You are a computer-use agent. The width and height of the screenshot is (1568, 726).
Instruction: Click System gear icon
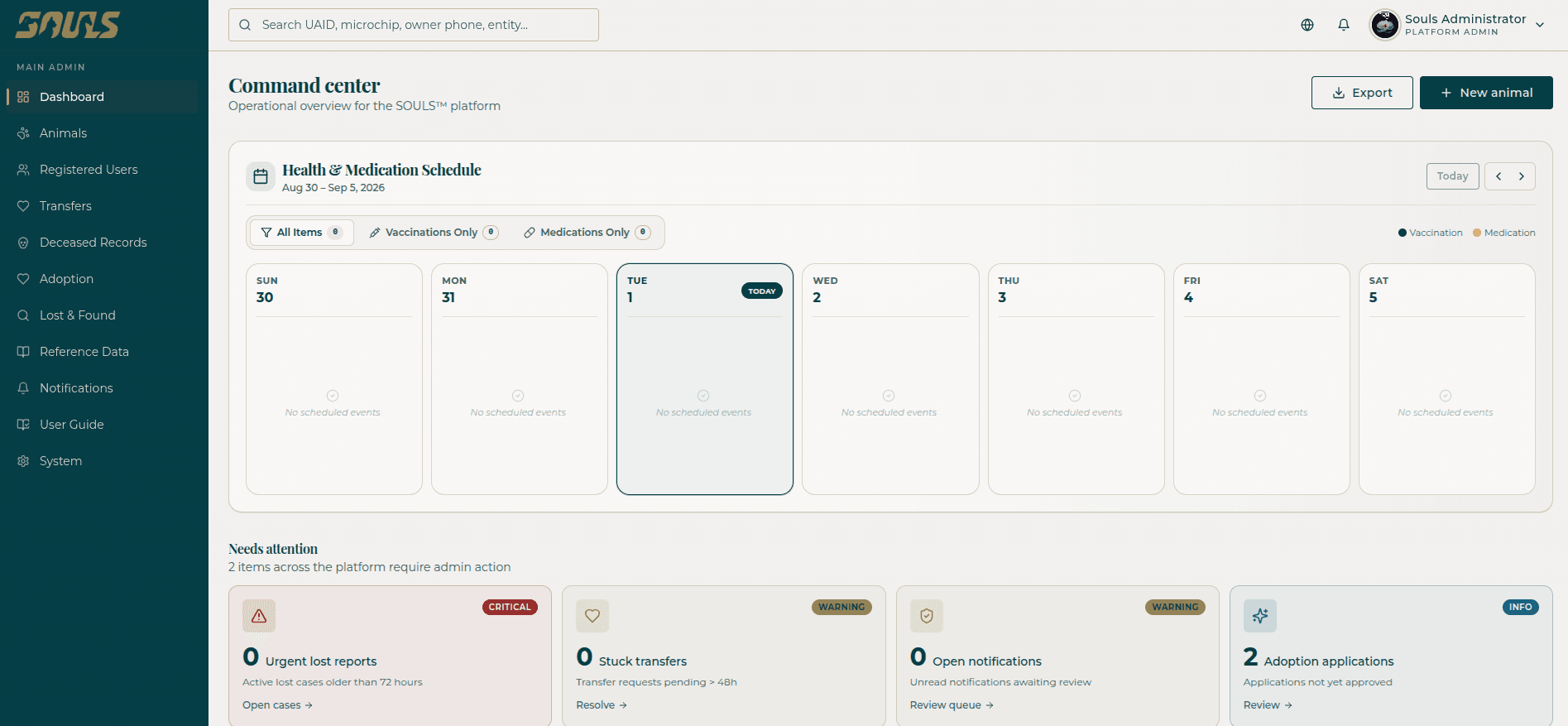click(23, 461)
